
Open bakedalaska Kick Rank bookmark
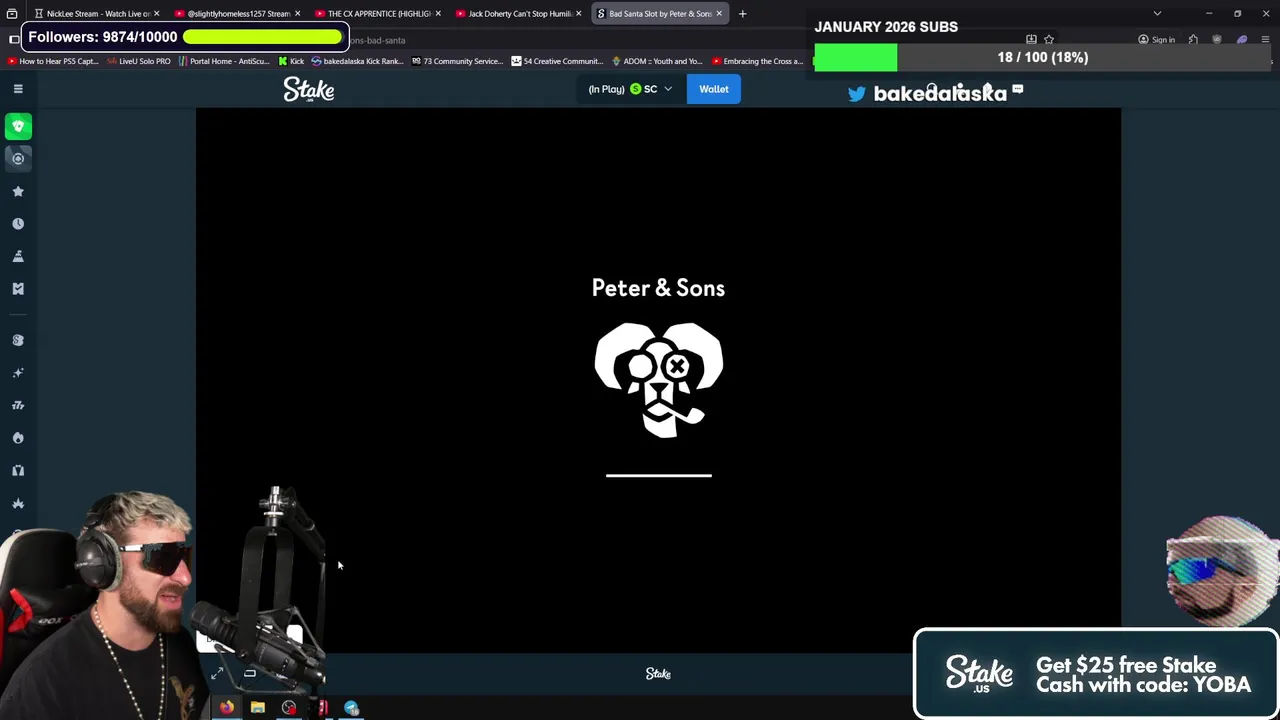tap(357, 61)
